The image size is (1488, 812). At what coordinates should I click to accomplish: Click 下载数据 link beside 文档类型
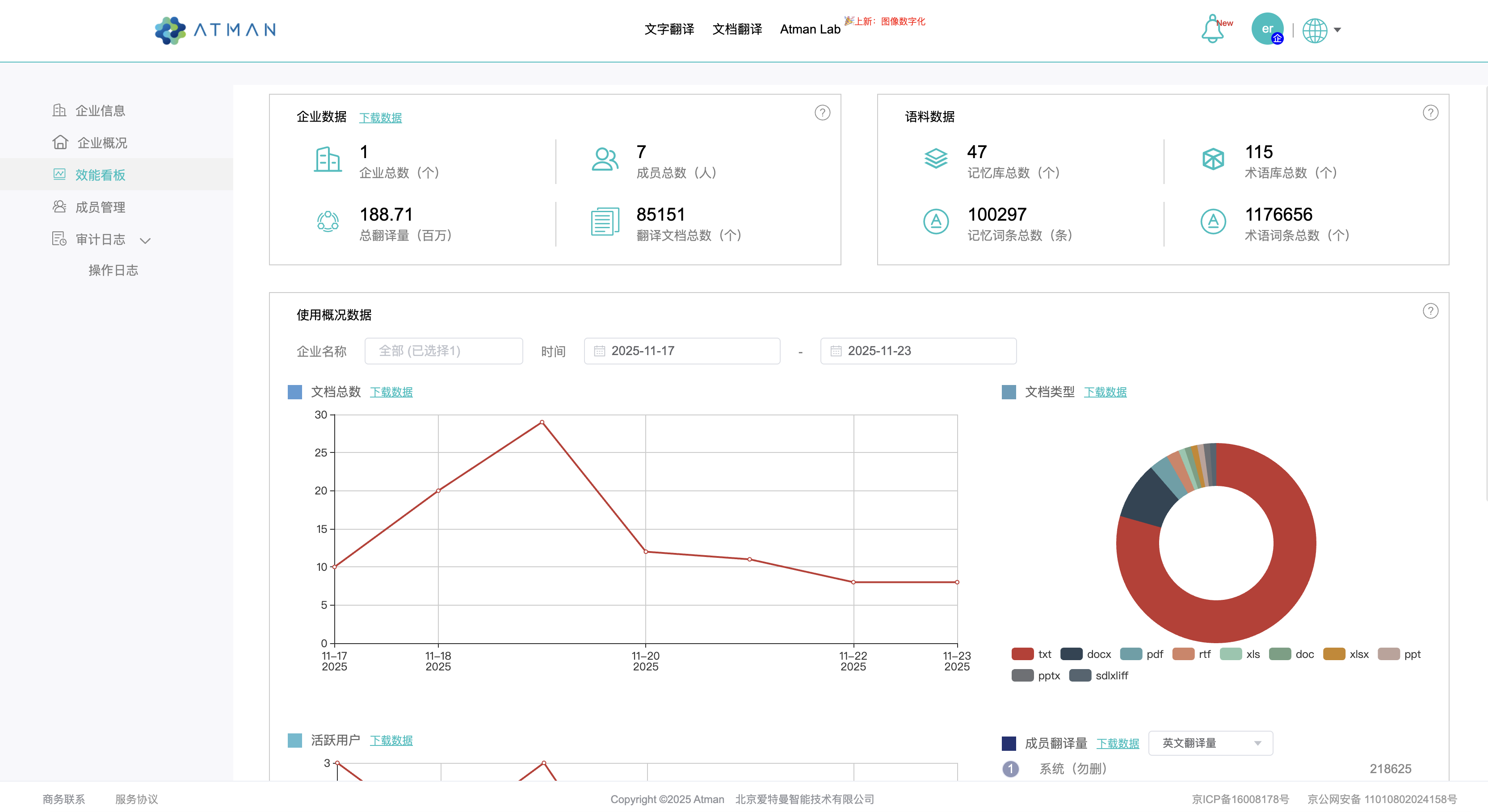[1105, 392]
